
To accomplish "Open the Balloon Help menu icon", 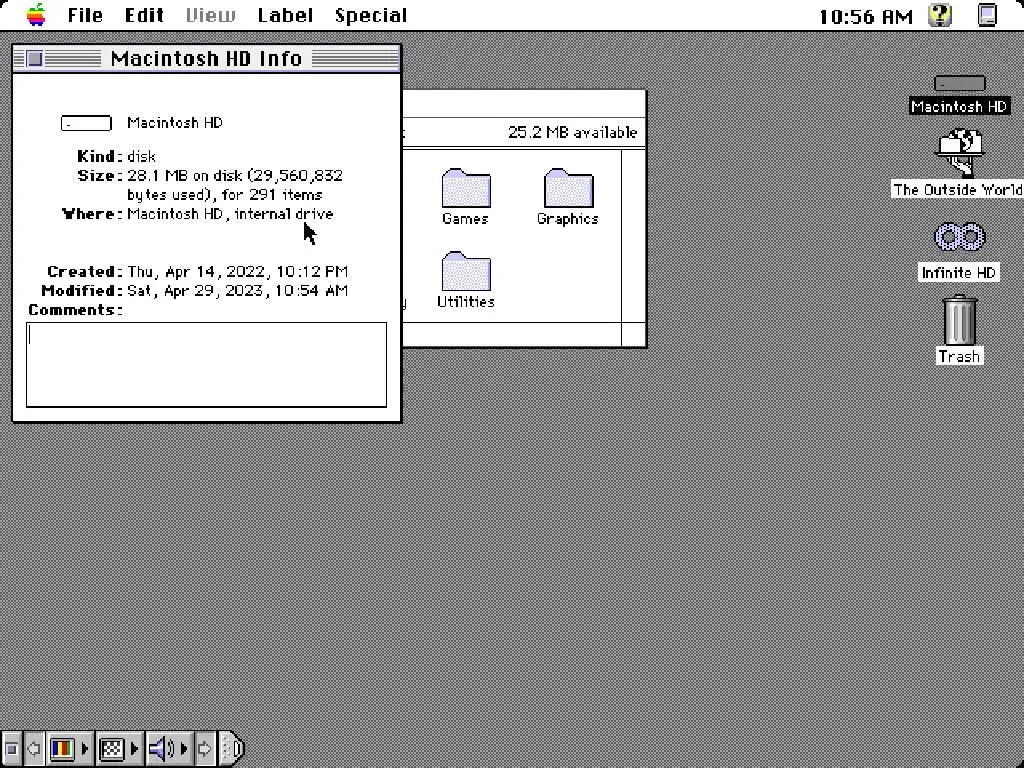I will click(940, 14).
